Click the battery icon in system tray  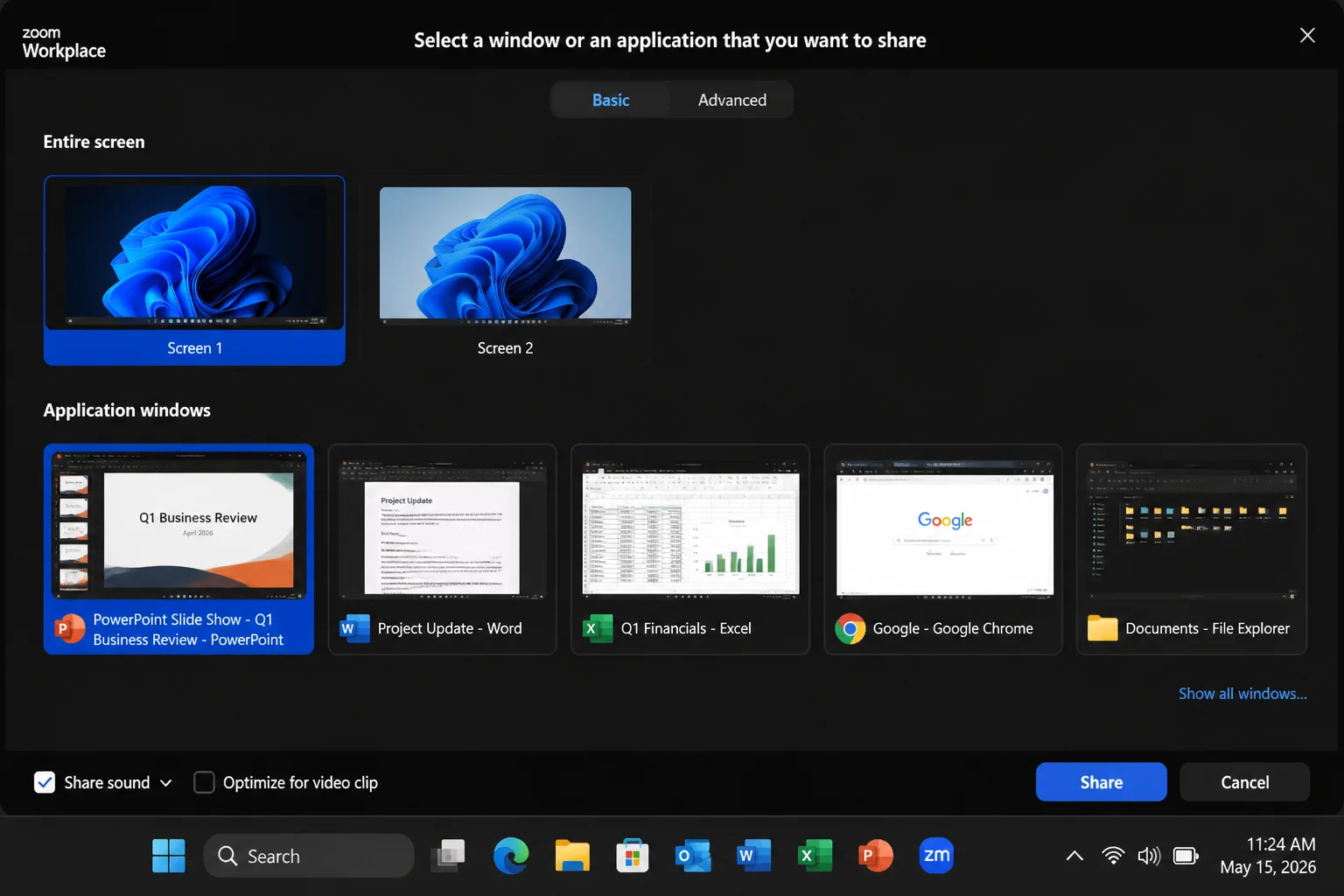tap(1186, 856)
